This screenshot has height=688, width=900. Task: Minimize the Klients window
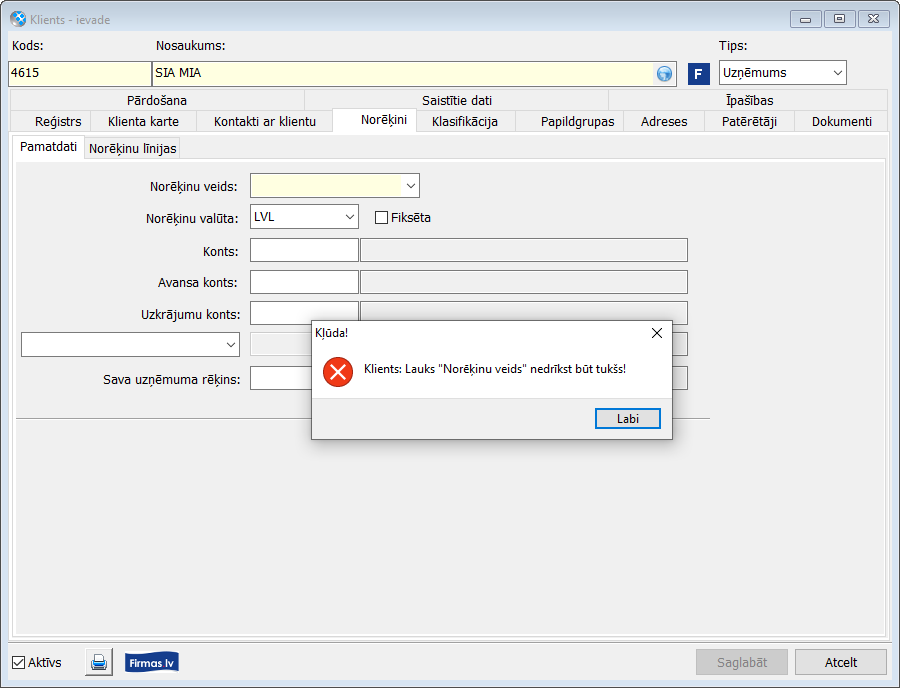point(805,19)
